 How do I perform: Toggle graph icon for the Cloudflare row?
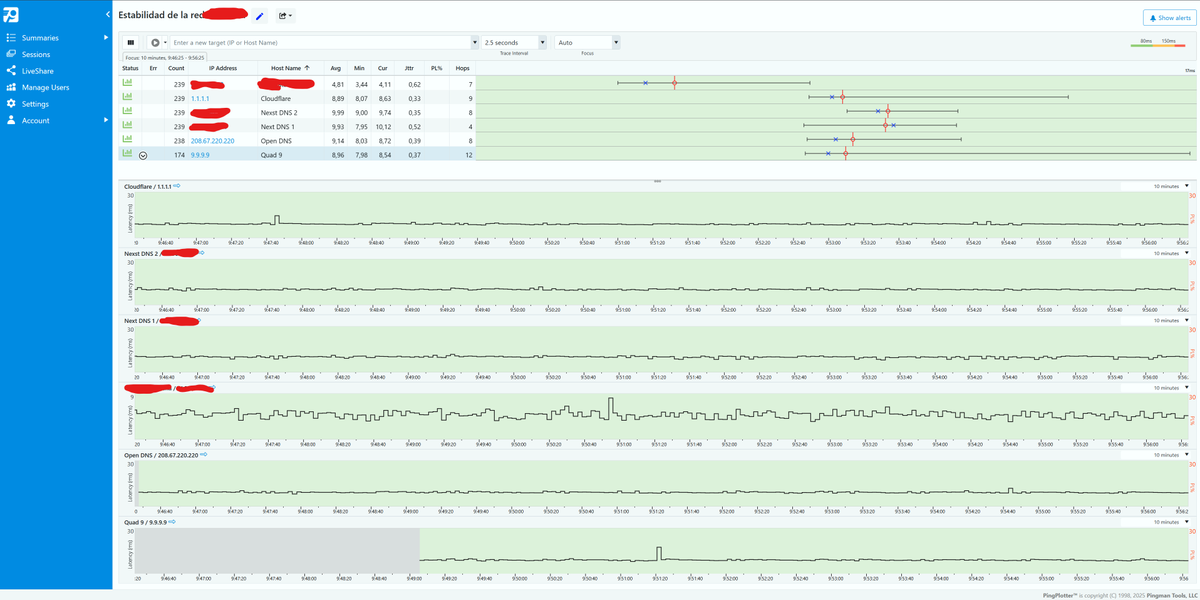tap(127, 98)
